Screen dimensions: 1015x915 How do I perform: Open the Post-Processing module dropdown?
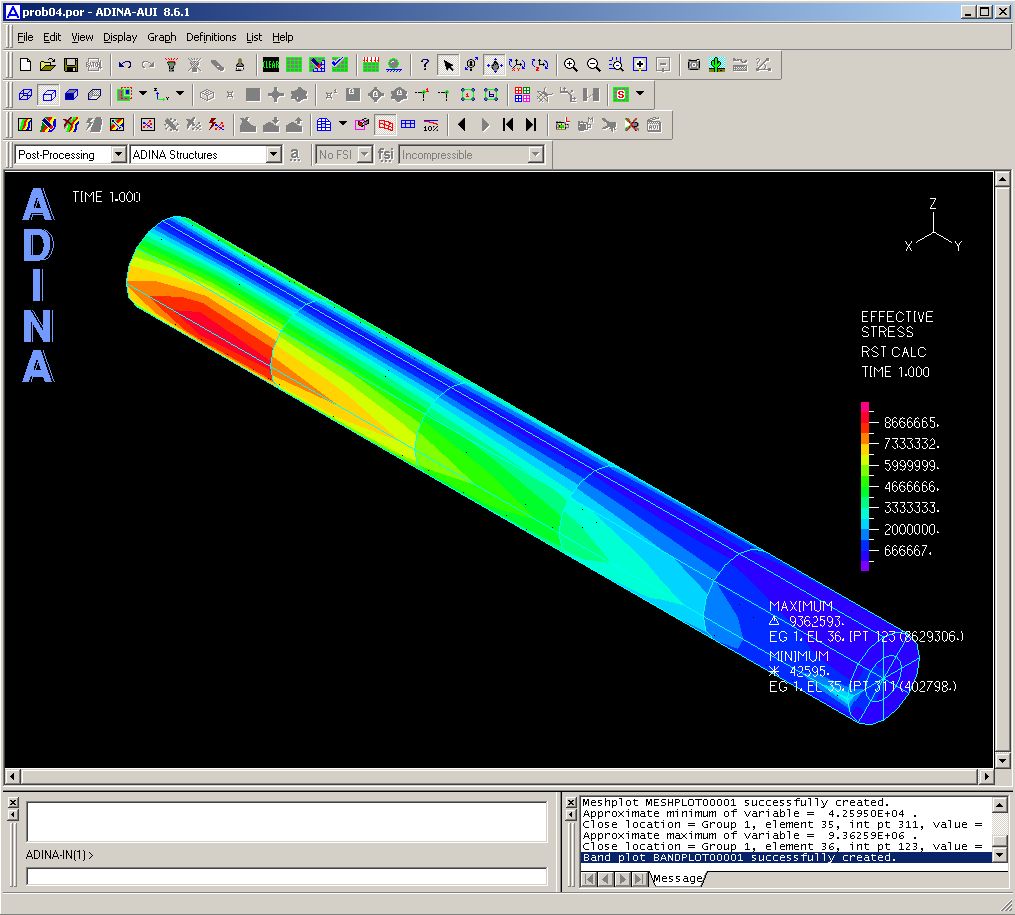click(x=119, y=155)
